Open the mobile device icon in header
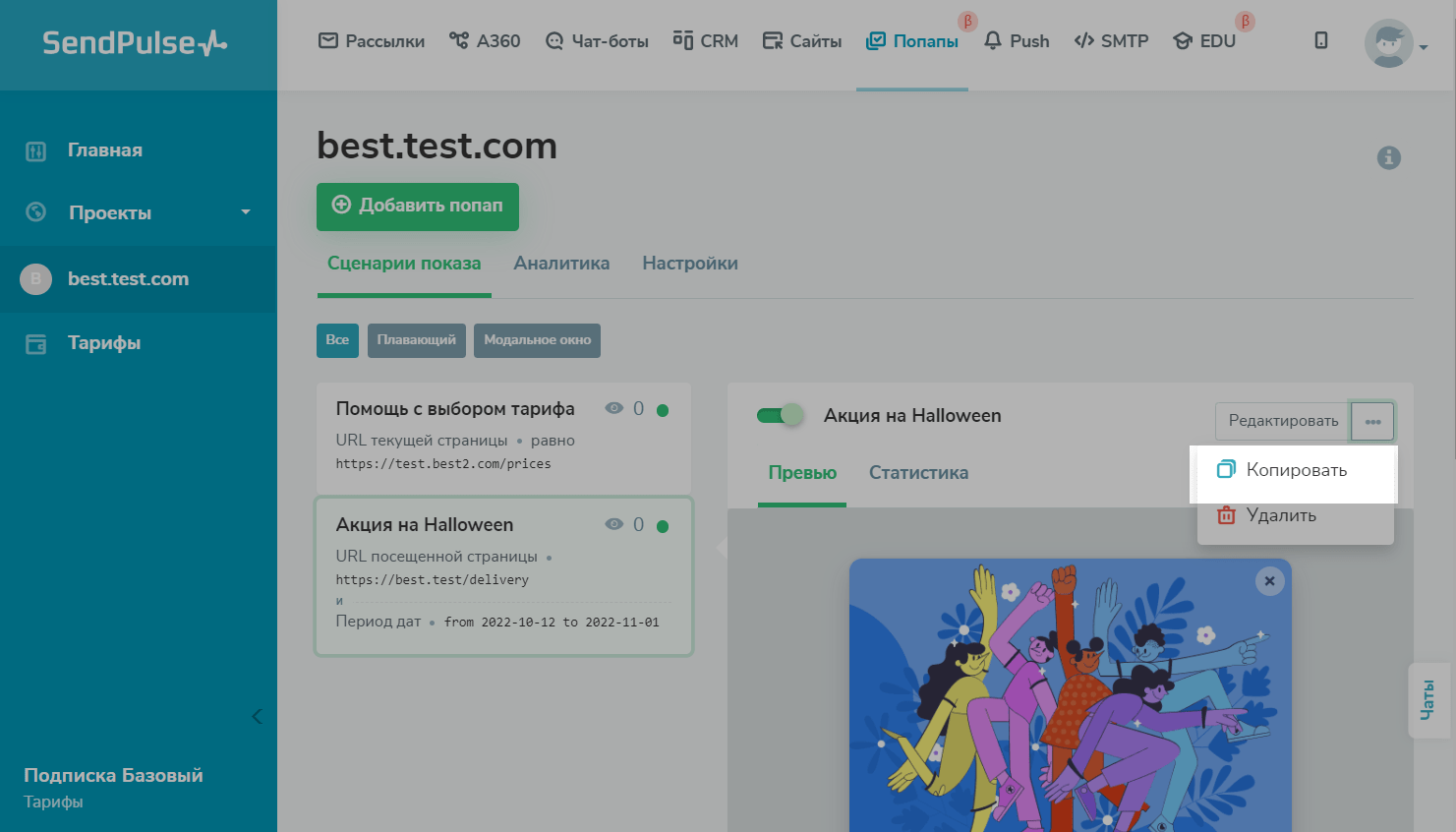The height and width of the screenshot is (832, 1456). [1320, 40]
